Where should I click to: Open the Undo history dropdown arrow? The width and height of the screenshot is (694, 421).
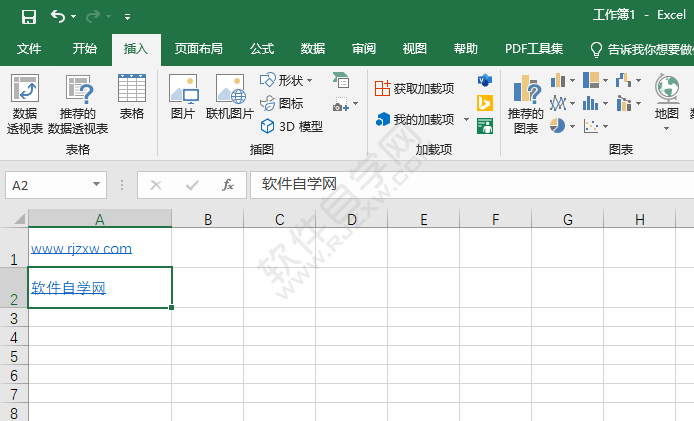pyautogui.click(x=73, y=17)
